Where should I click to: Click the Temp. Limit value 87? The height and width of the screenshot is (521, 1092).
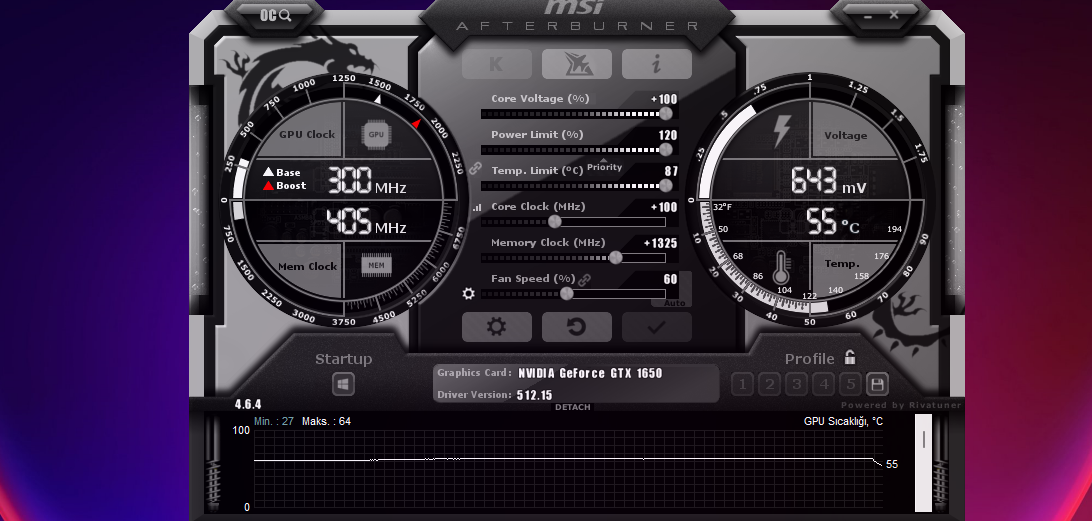click(671, 171)
